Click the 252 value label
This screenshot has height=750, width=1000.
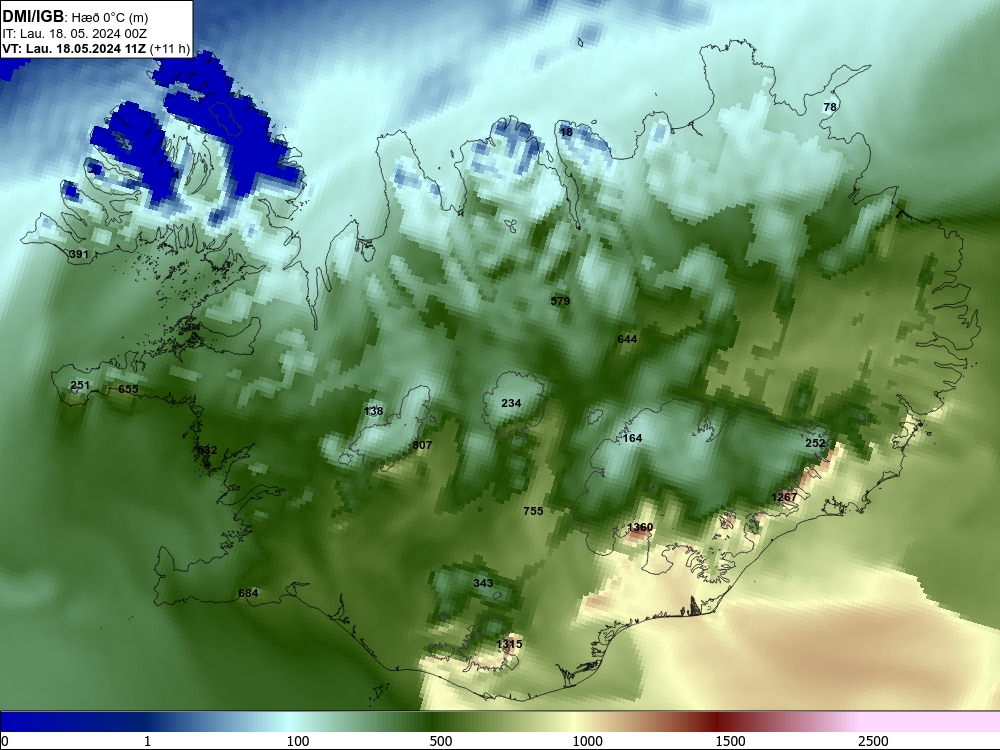pyautogui.click(x=815, y=443)
